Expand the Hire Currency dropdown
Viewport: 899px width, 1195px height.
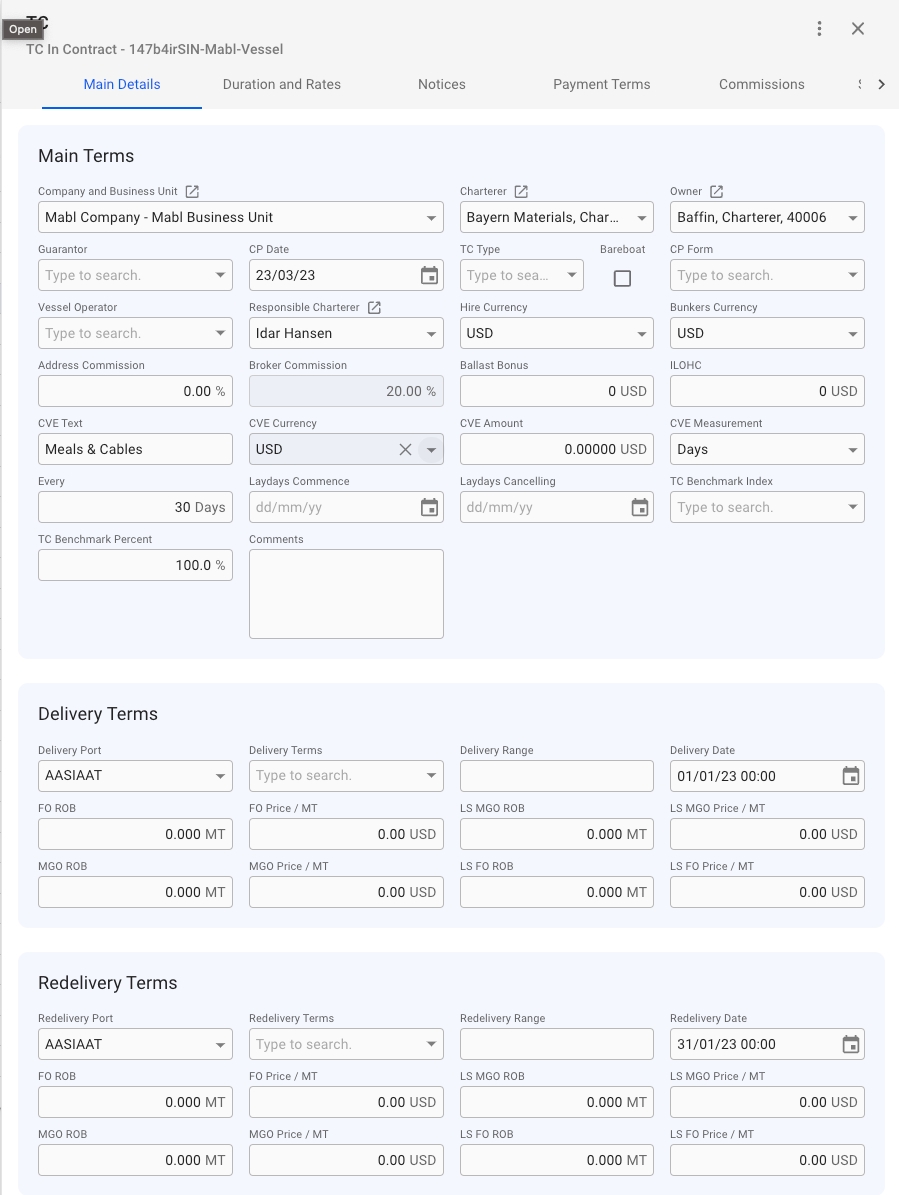coord(642,334)
